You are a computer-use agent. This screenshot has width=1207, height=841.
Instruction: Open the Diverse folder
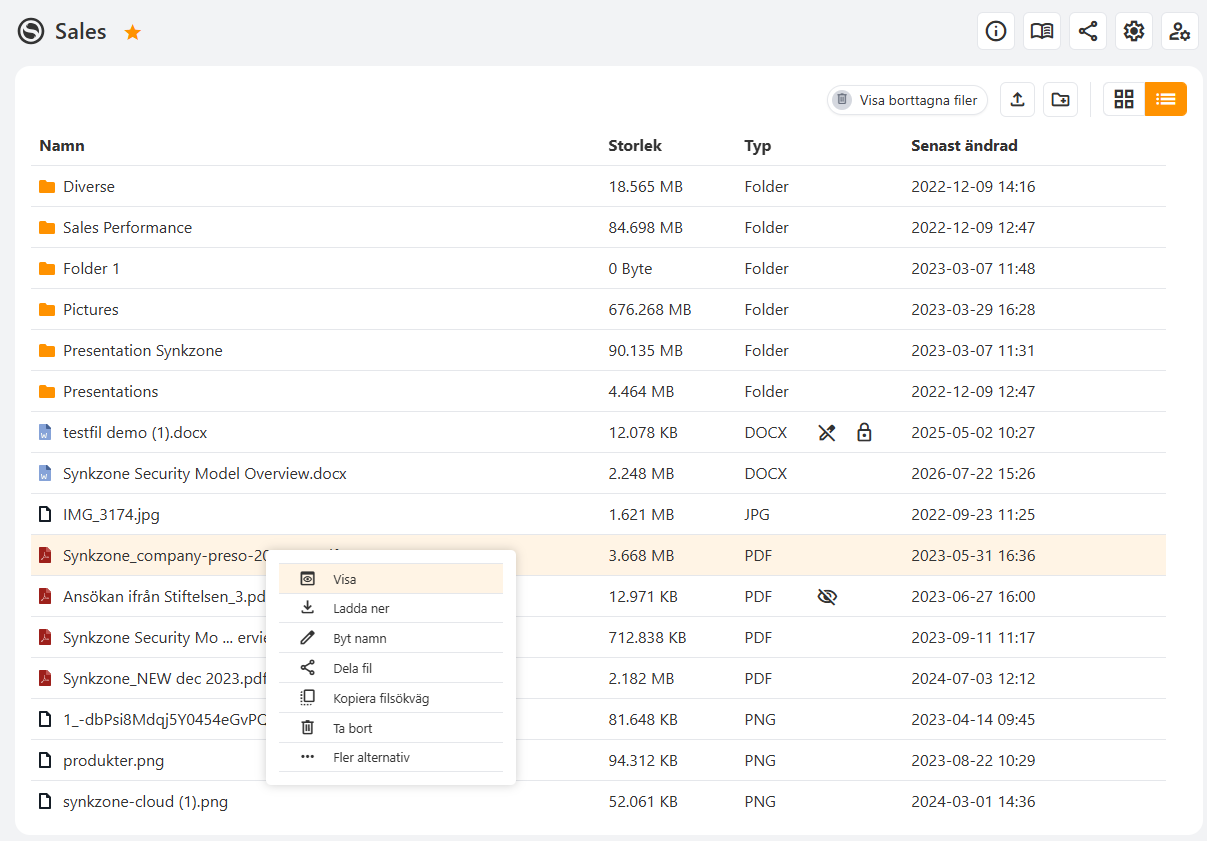coord(89,187)
